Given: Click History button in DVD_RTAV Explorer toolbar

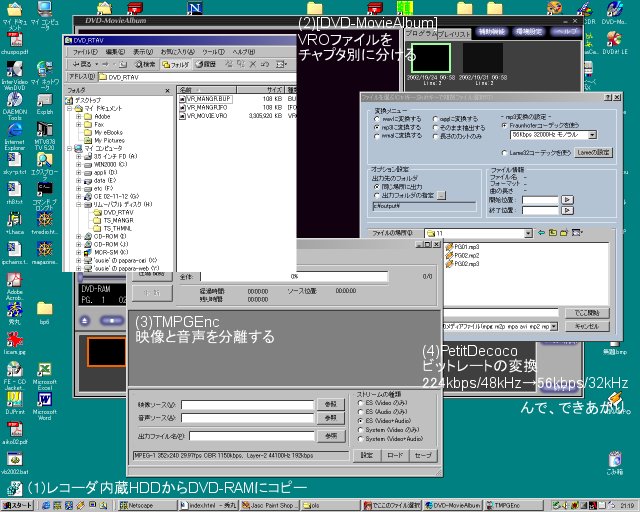Looking at the screenshot, I should click(205, 64).
